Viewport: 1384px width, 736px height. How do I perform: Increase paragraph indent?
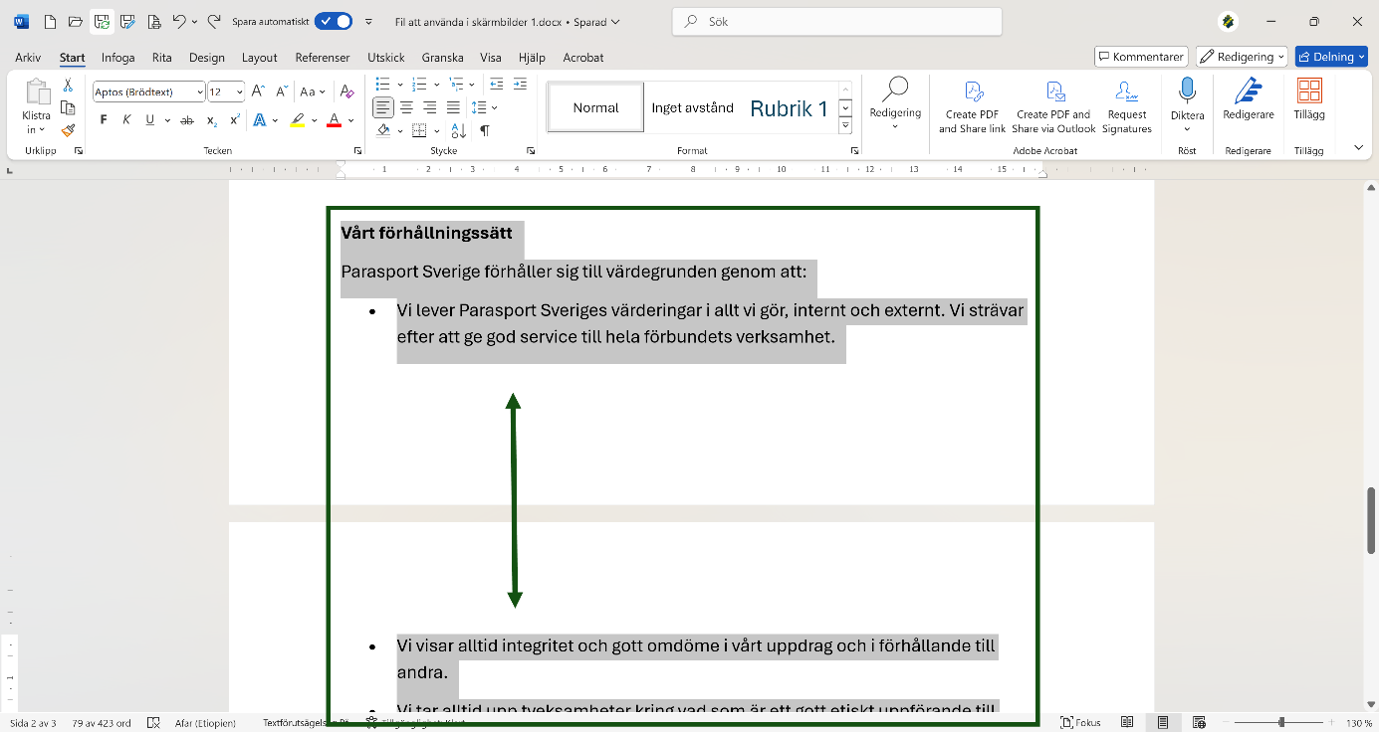[x=520, y=84]
